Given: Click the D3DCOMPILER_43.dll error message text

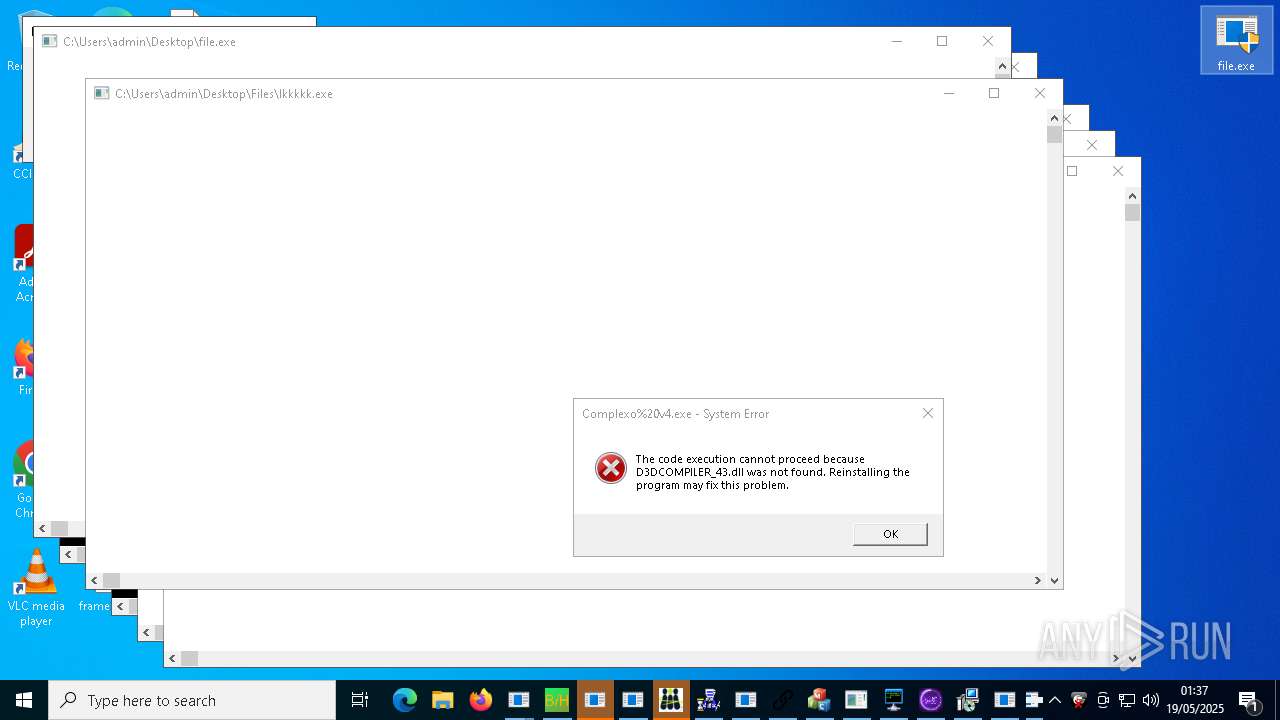Looking at the screenshot, I should click(x=772, y=472).
